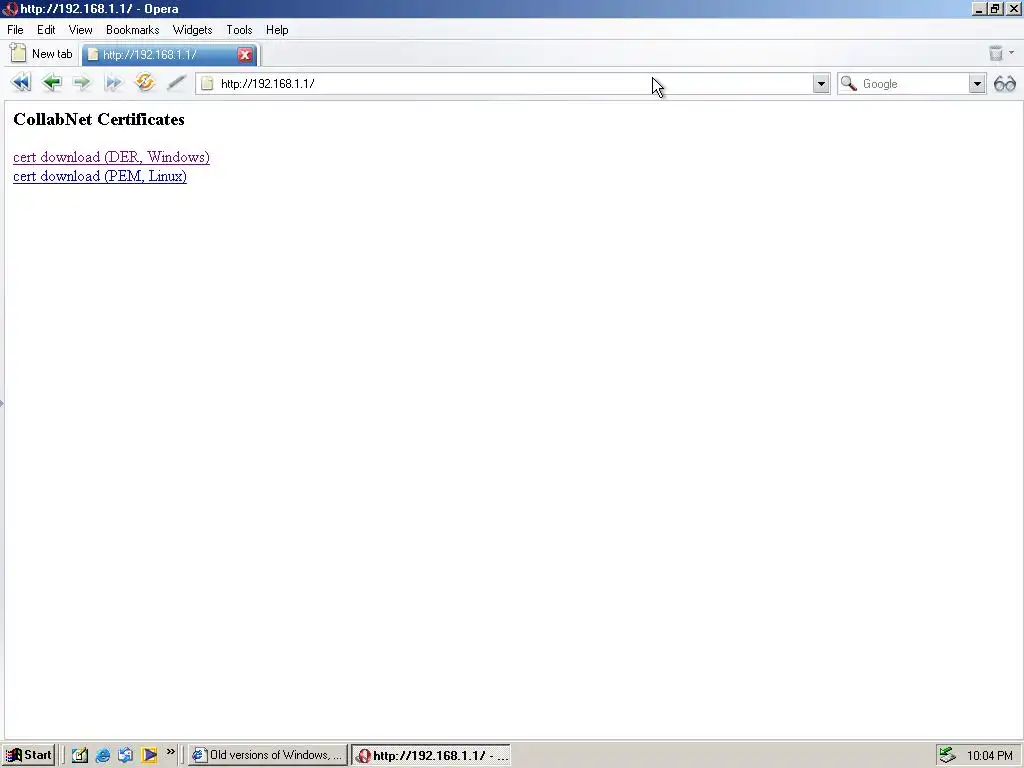Open cert download (PEM, Linux) link
Image resolution: width=1024 pixels, height=768 pixels.
[100, 176]
